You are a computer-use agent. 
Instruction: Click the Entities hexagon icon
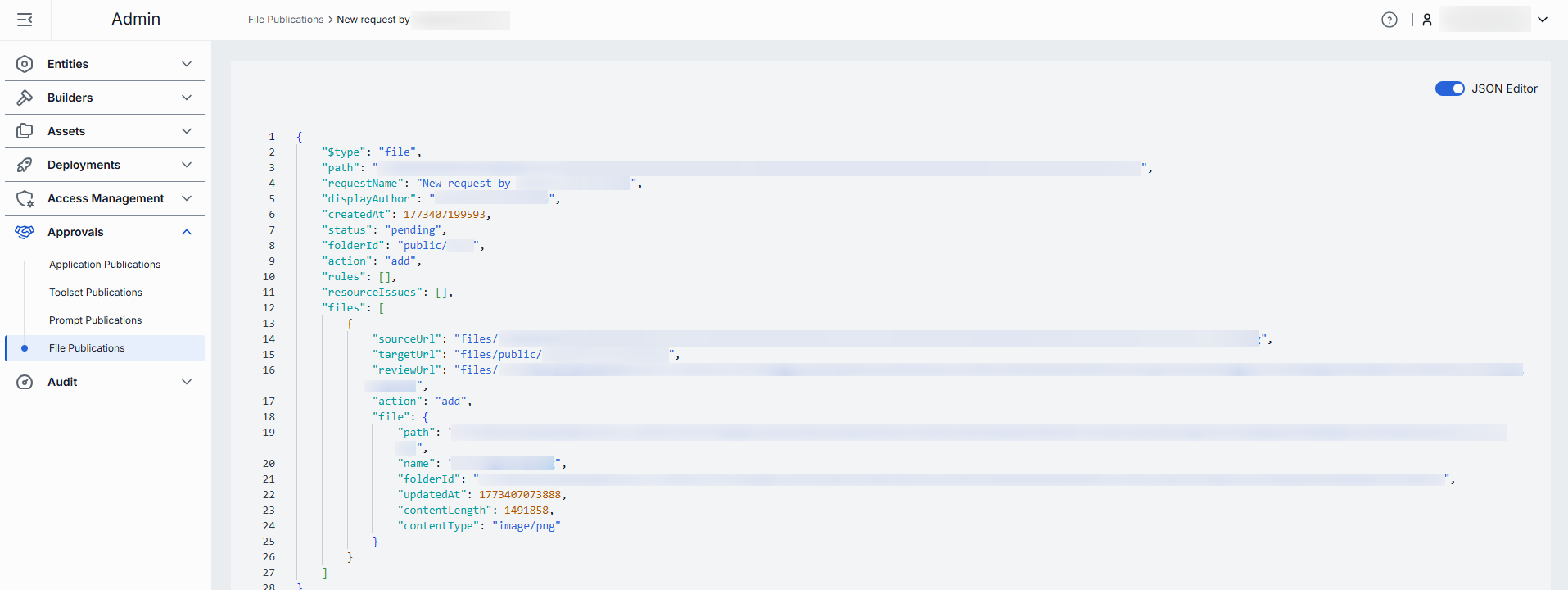[x=25, y=64]
